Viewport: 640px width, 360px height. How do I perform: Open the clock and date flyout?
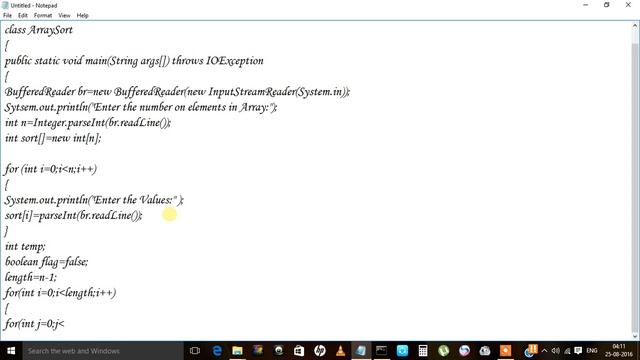pos(619,351)
